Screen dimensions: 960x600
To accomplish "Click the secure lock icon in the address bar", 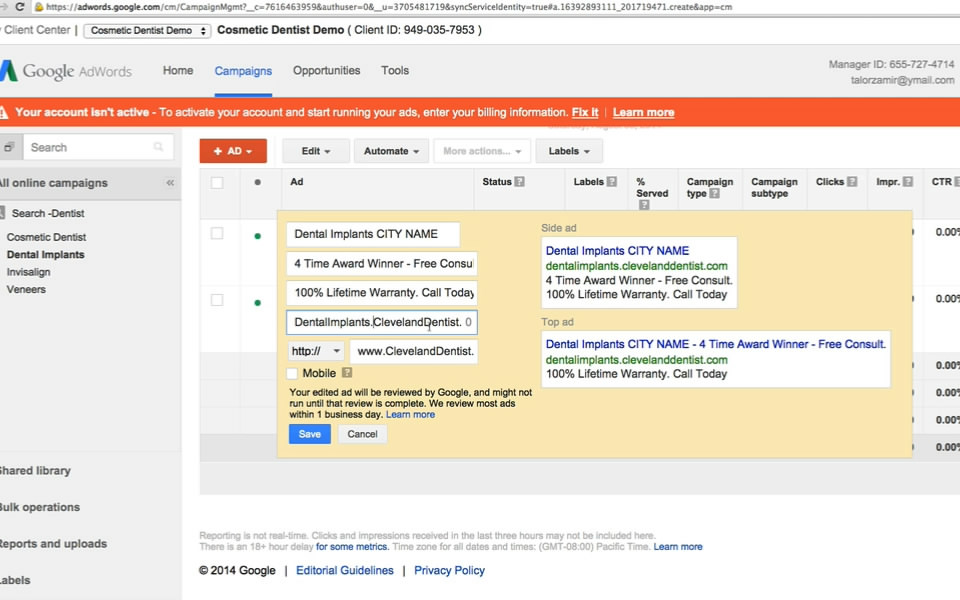I will coord(39,7).
